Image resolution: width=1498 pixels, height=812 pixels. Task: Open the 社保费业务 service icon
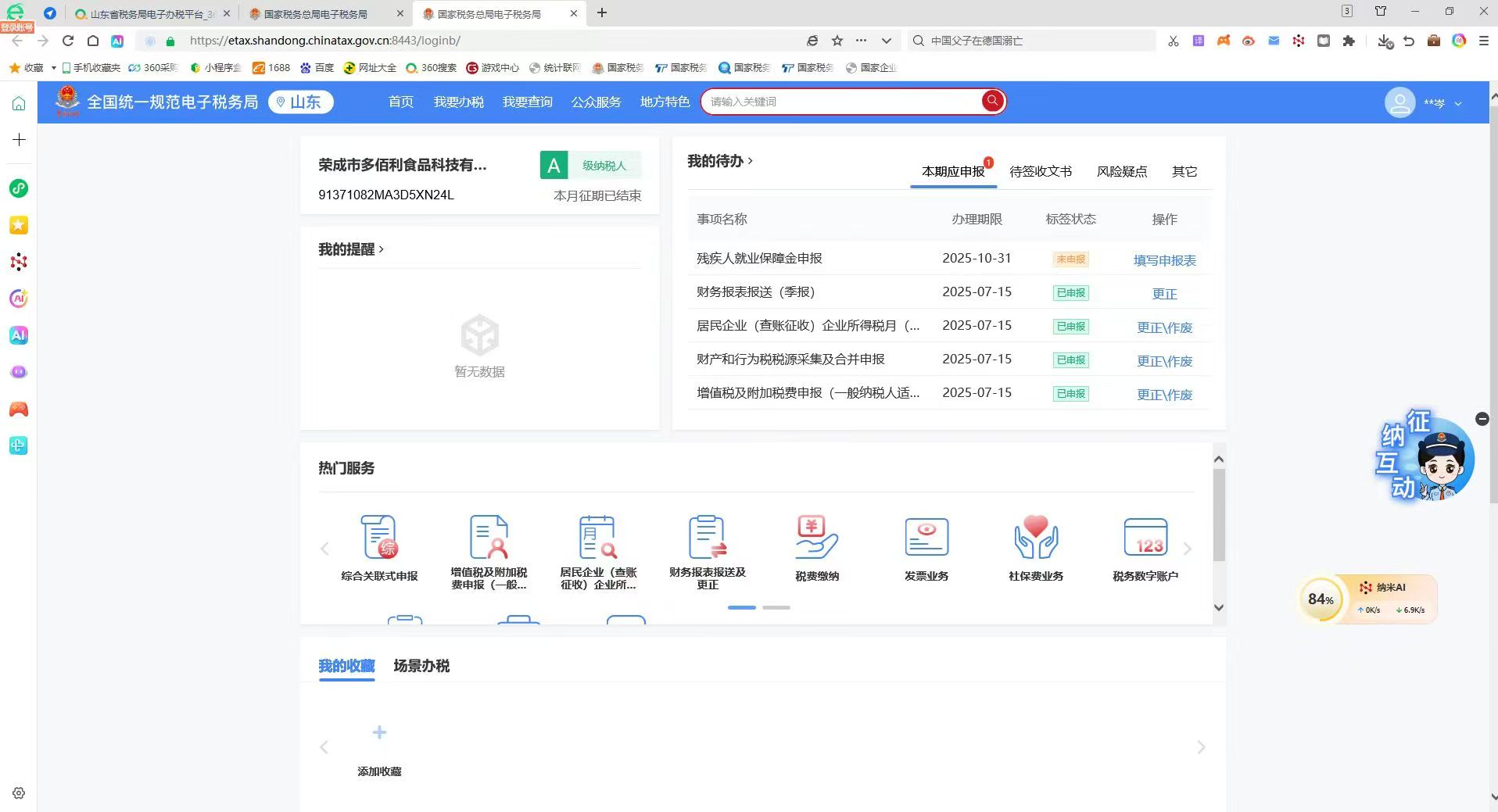(1035, 538)
